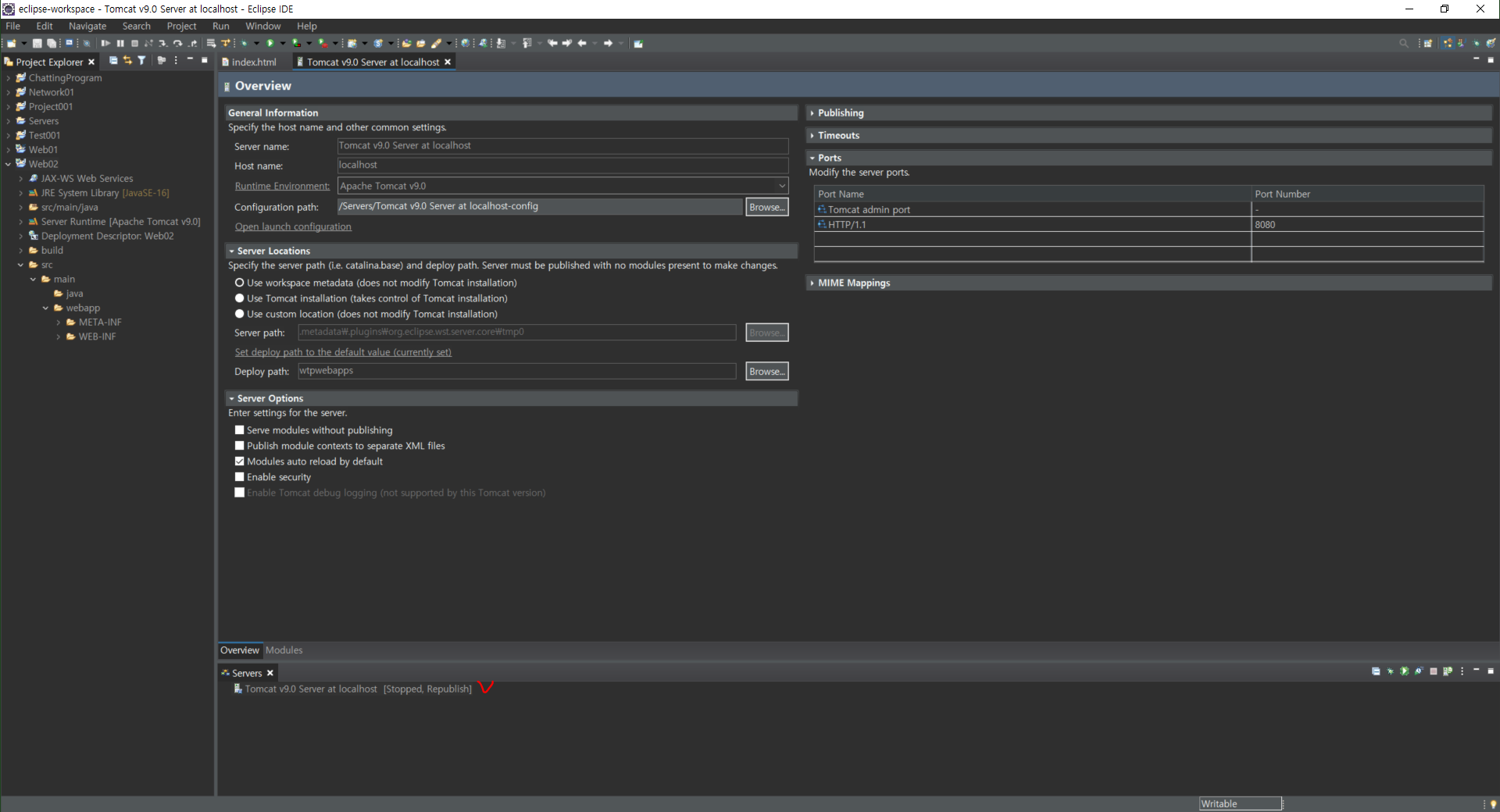Expand the Timeouts section

coord(812,136)
